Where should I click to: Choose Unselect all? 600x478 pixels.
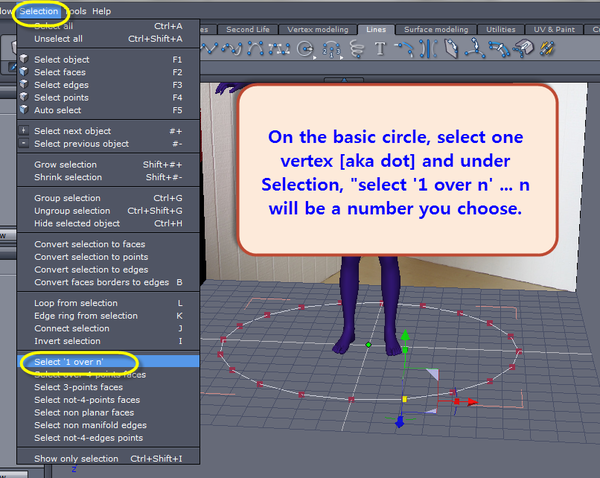108,39
